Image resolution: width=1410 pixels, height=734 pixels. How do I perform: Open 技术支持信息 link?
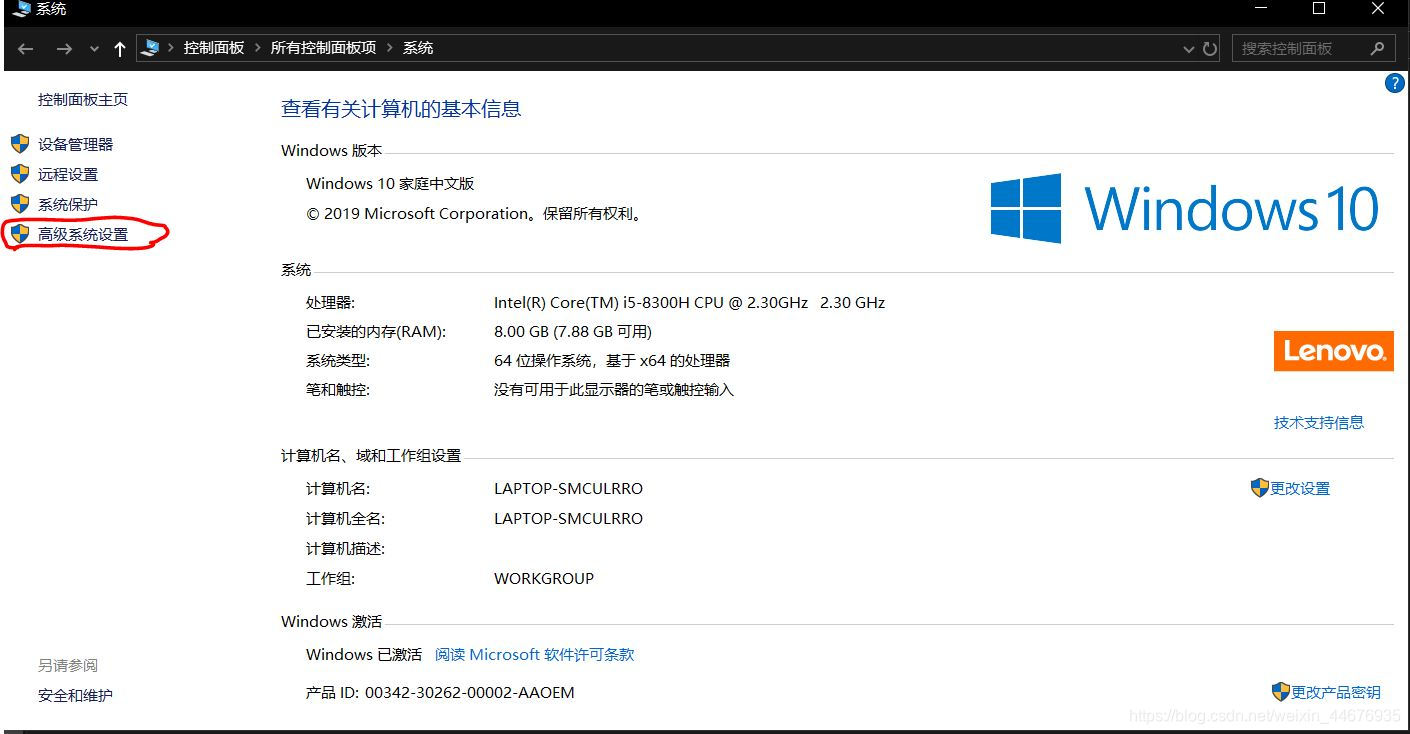click(x=1319, y=422)
